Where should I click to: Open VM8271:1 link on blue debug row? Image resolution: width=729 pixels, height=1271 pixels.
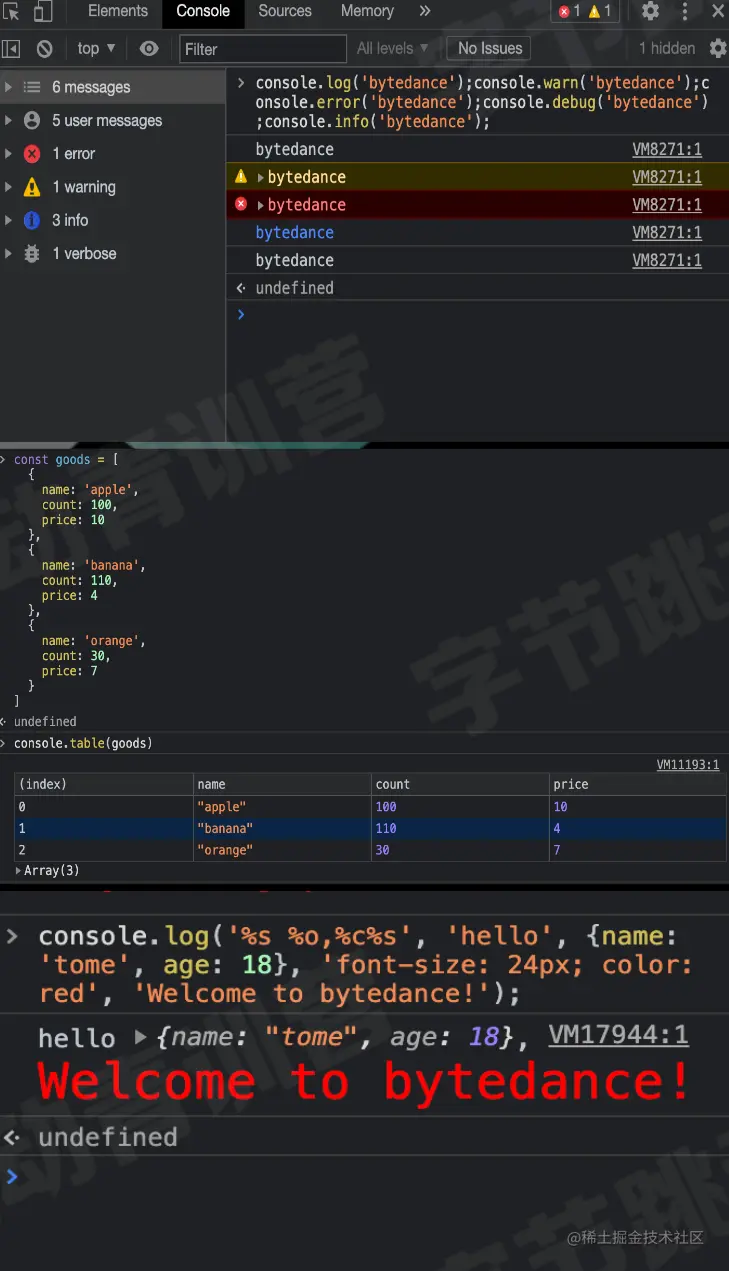pos(667,232)
